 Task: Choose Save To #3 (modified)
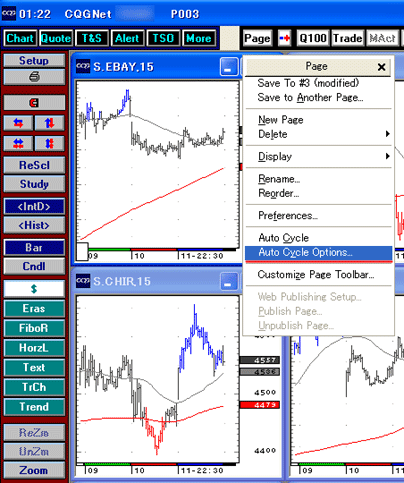coord(318,83)
